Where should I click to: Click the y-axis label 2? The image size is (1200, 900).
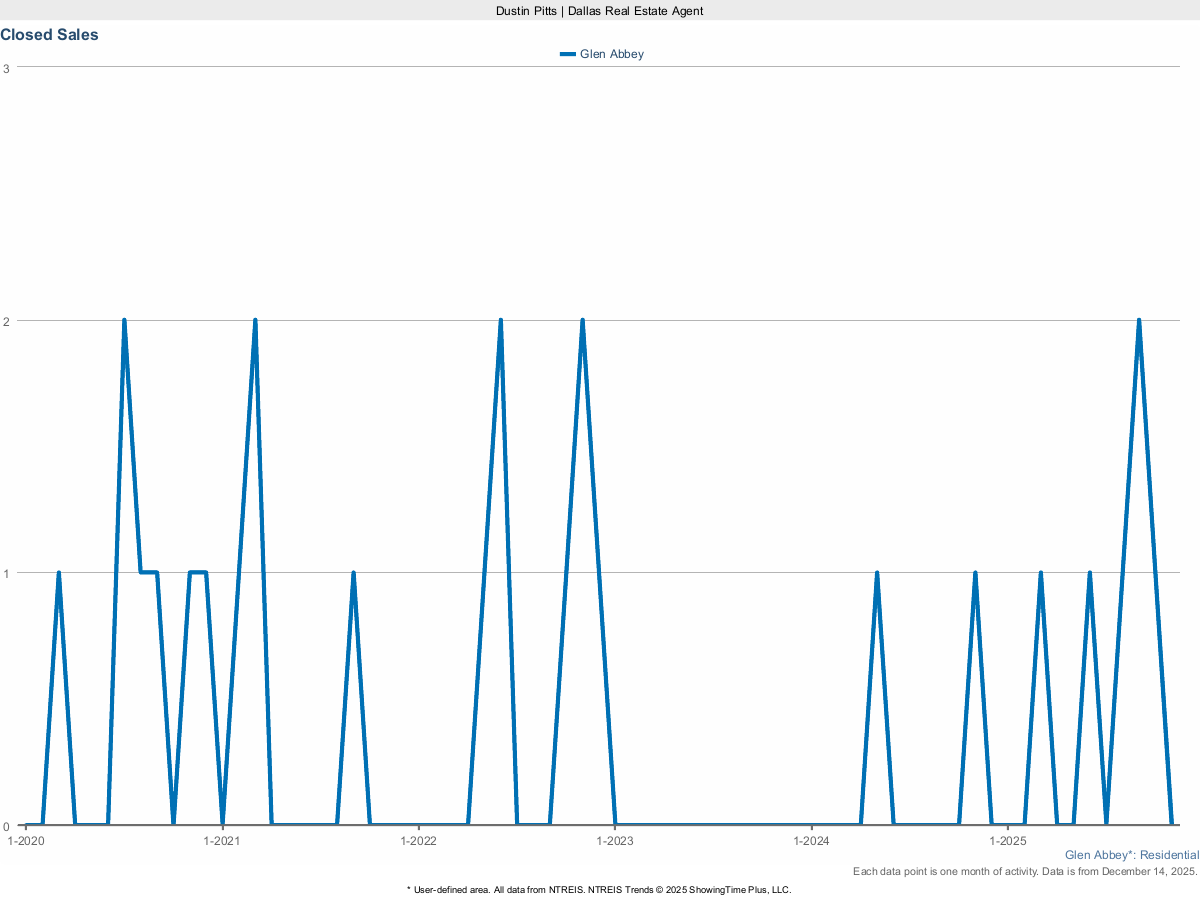[x=7, y=321]
